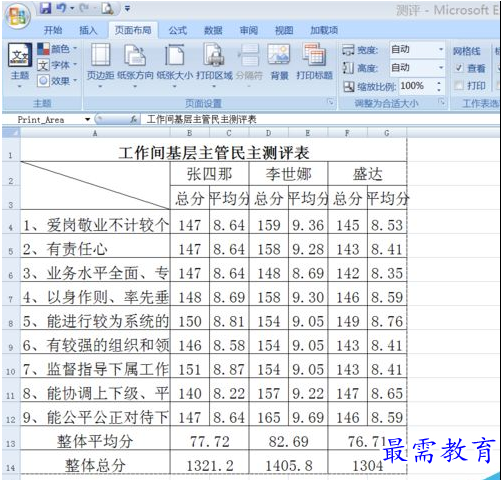The image size is (504, 482).
Task: Choose 纸张方向 paper orientation
Action: (135, 65)
